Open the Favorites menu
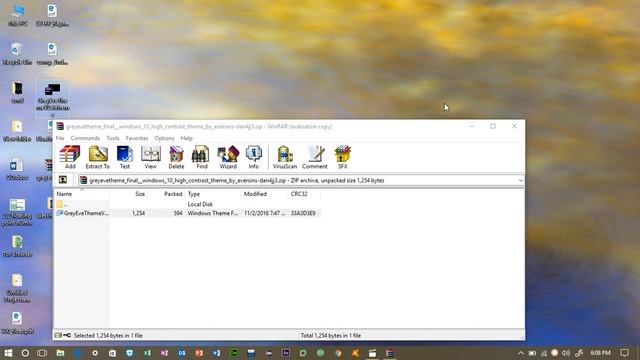The height and width of the screenshot is (360, 640). 137,138
